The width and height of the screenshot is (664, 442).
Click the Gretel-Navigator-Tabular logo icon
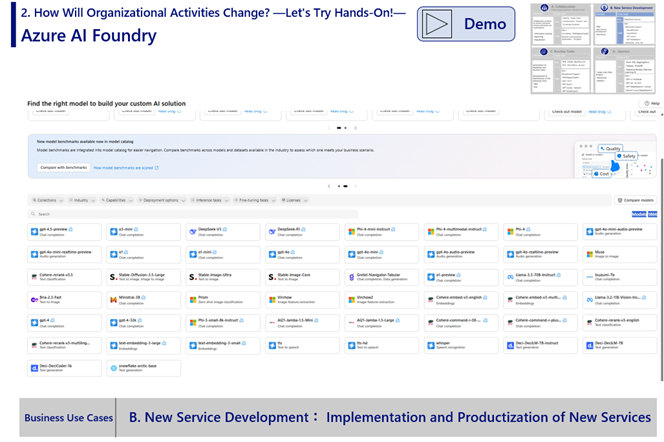tap(351, 277)
